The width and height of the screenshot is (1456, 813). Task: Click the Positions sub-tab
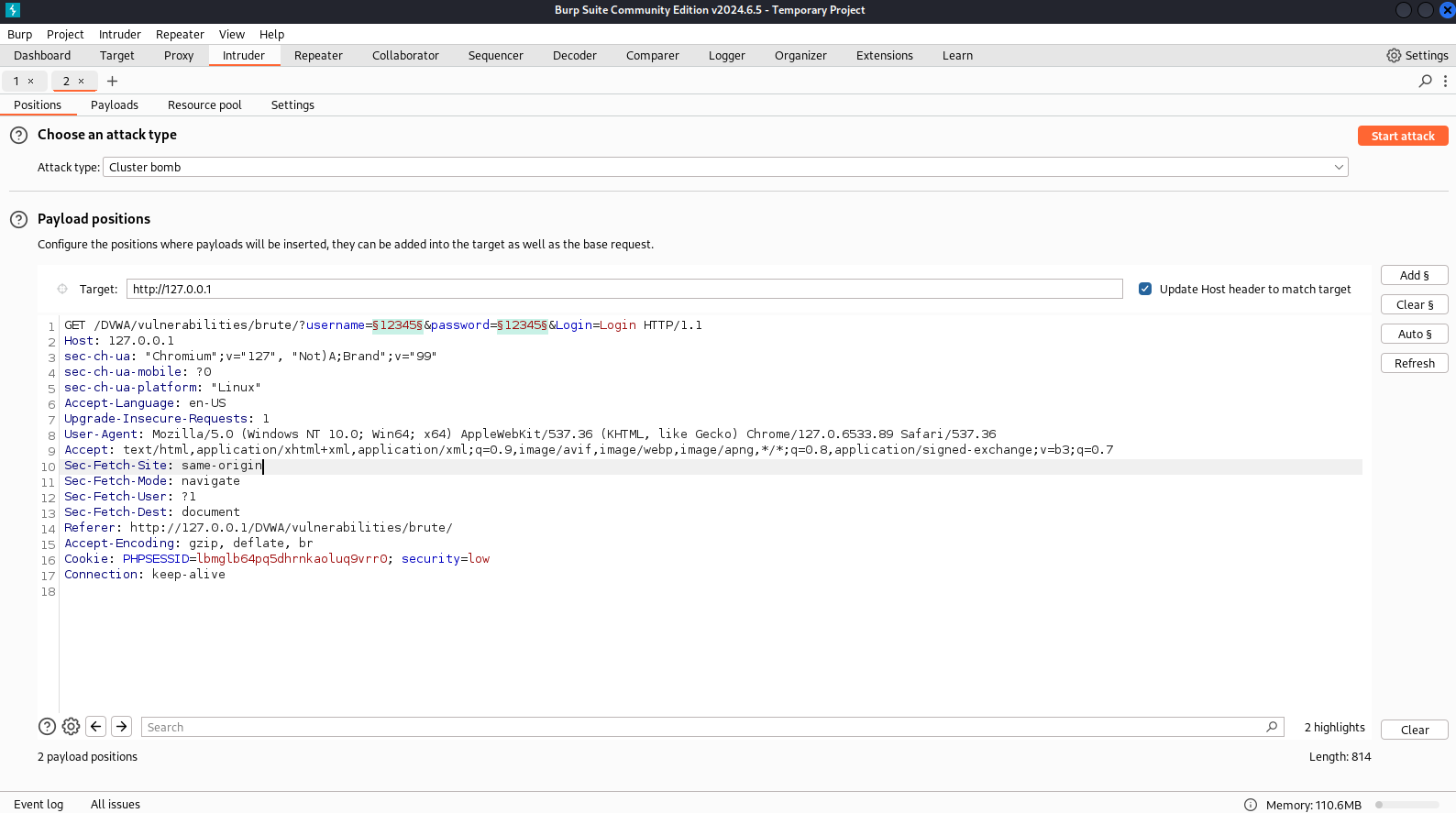pyautogui.click(x=38, y=105)
